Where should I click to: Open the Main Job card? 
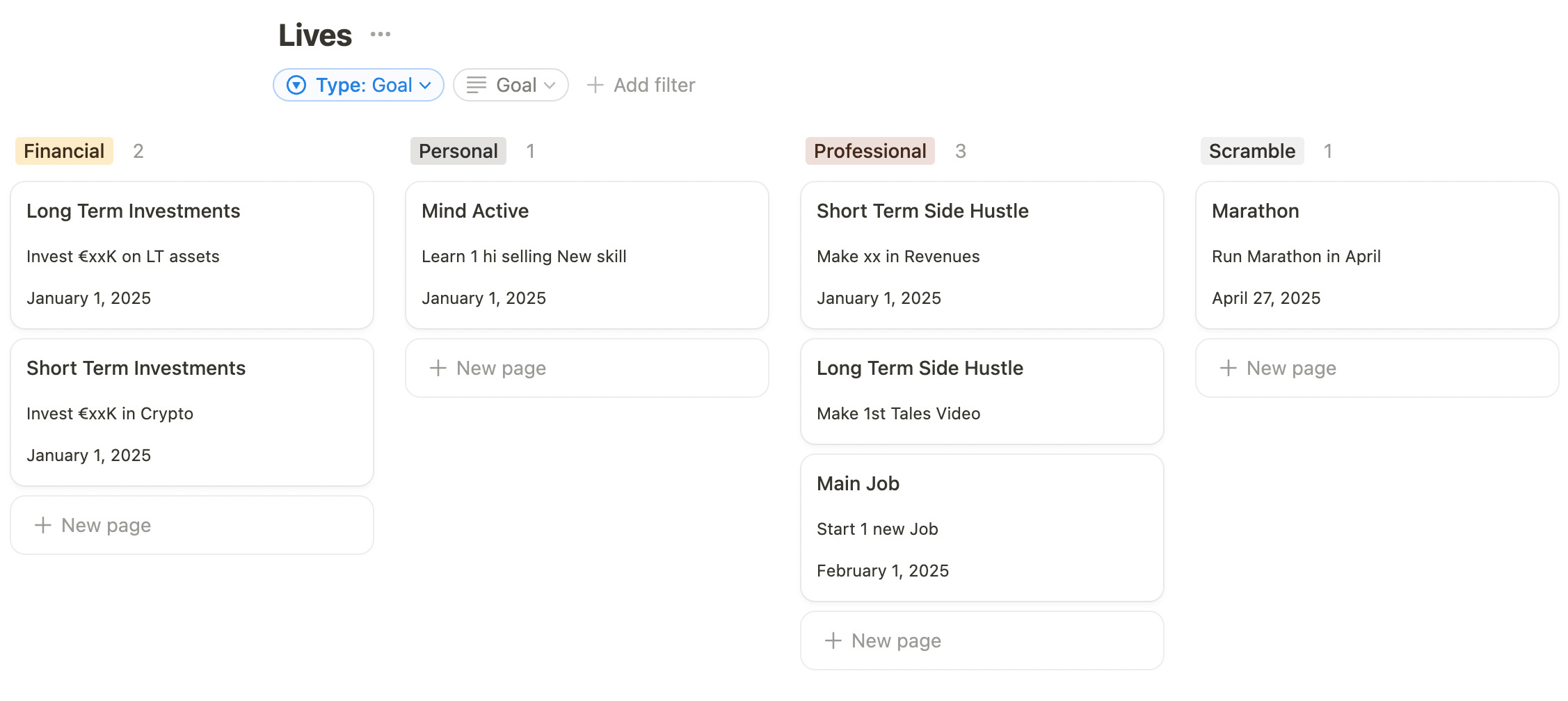click(982, 527)
